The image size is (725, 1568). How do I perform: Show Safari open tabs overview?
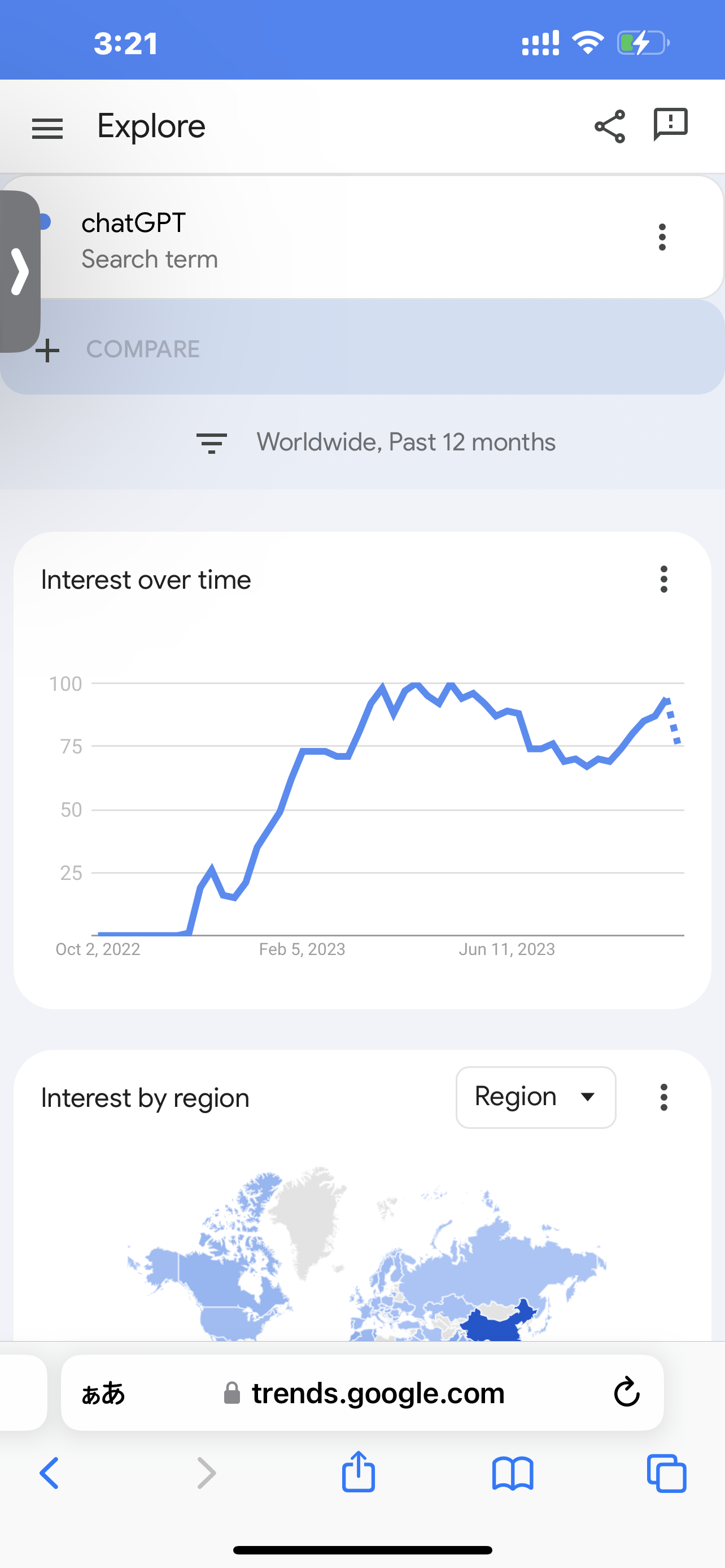pyautogui.click(x=667, y=1473)
